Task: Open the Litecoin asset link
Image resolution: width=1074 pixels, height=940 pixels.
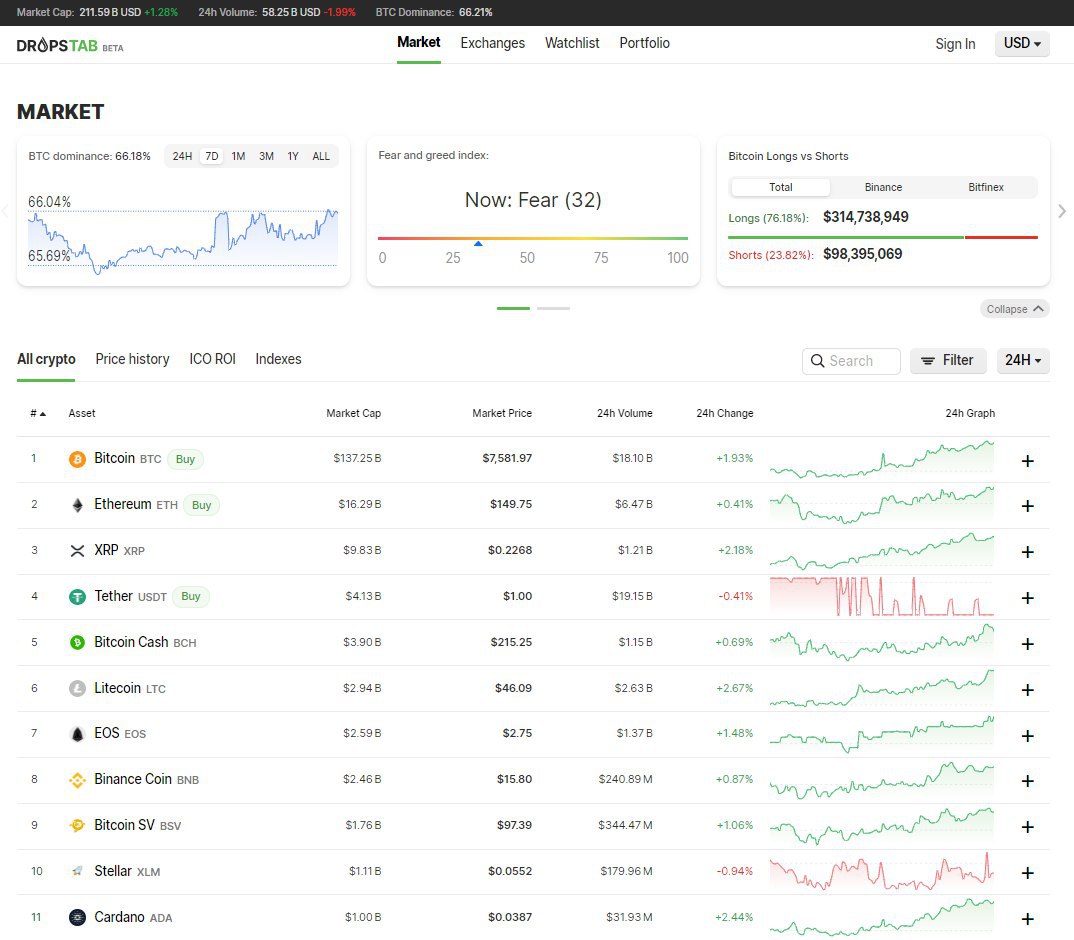Action: click(x=117, y=688)
